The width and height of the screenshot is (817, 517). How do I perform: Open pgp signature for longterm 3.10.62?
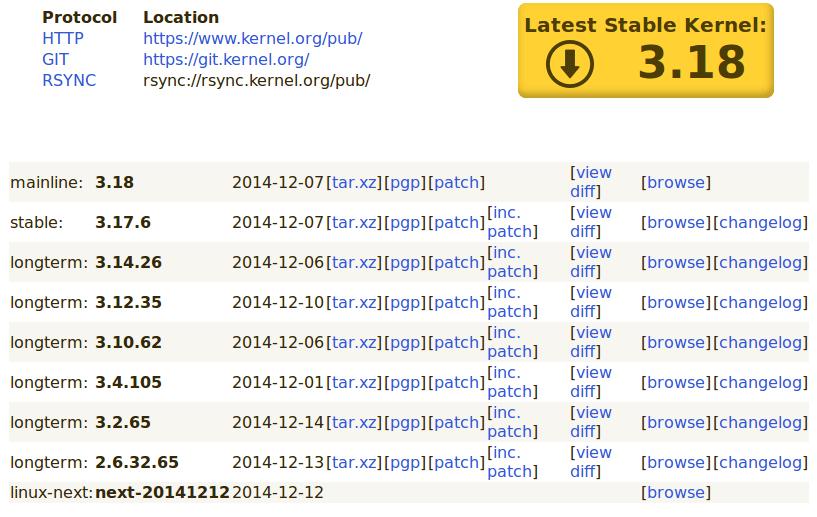(405, 343)
